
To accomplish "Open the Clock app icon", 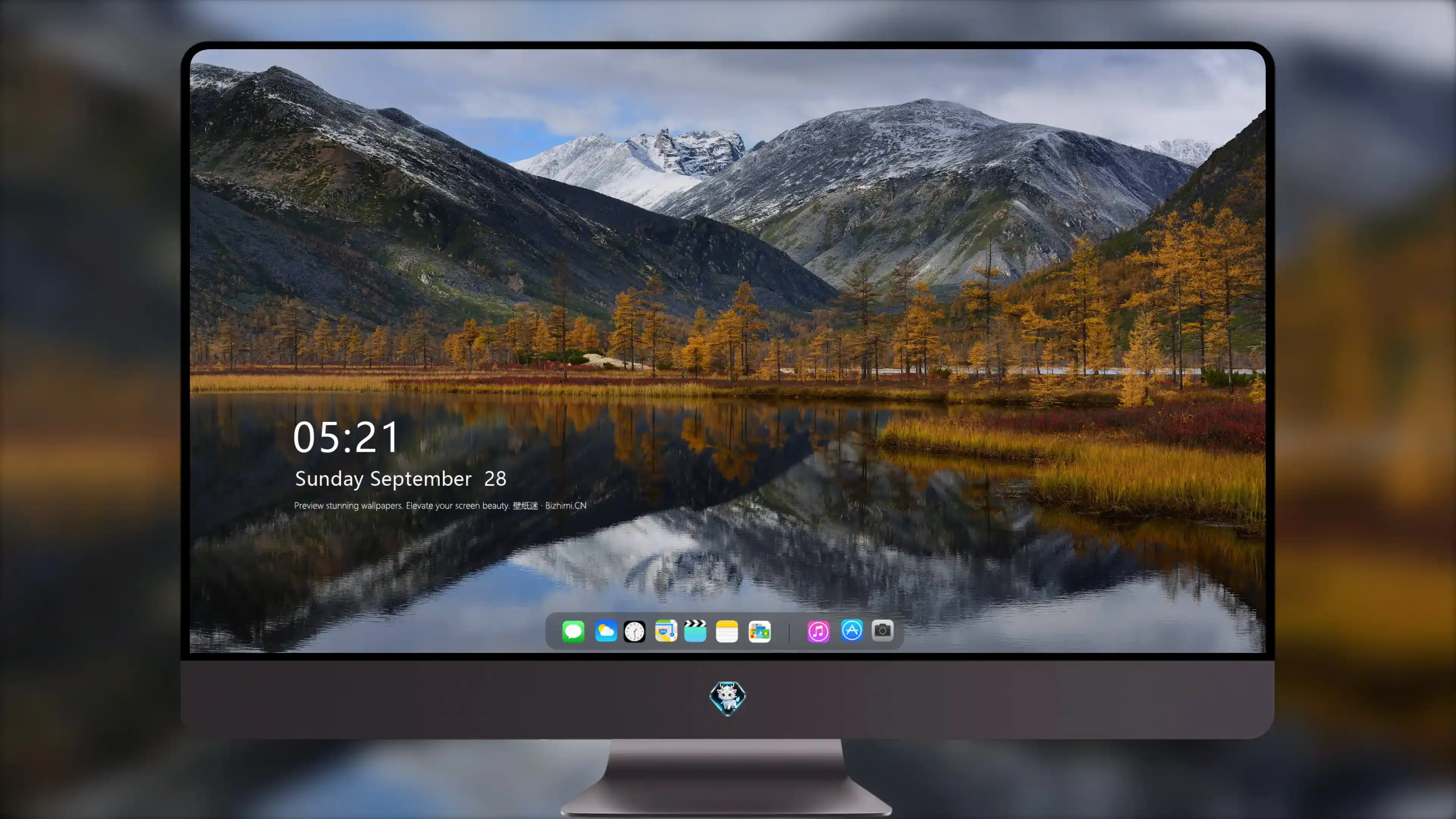I will coord(634,631).
